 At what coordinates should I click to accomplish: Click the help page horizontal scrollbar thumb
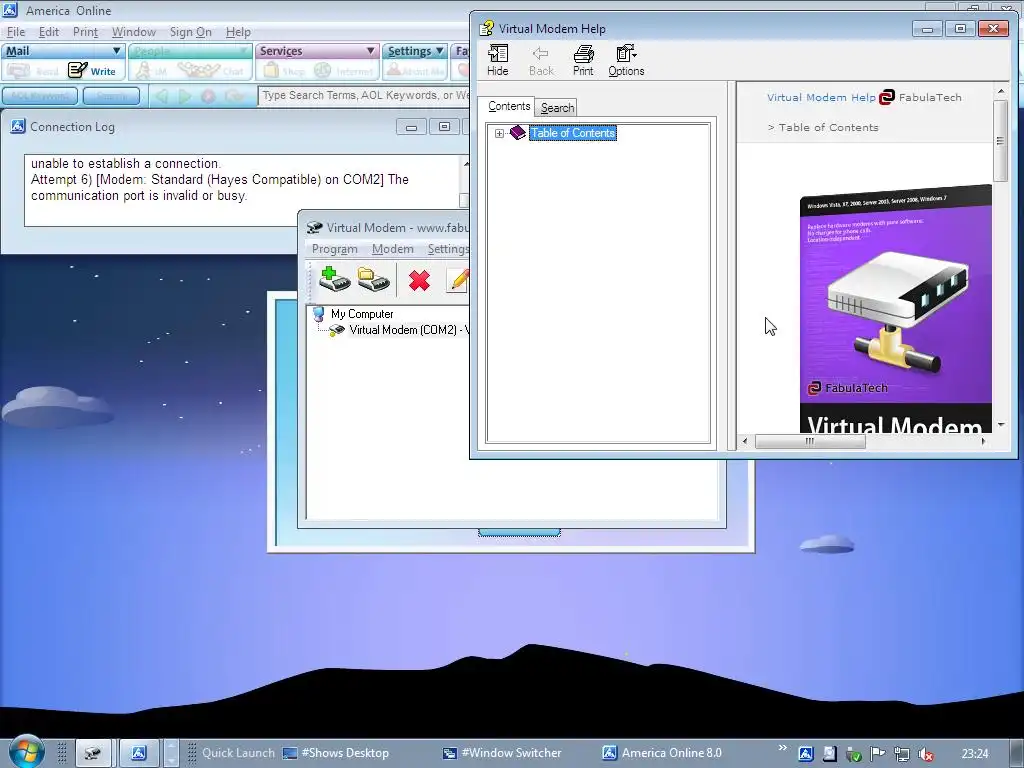point(810,441)
